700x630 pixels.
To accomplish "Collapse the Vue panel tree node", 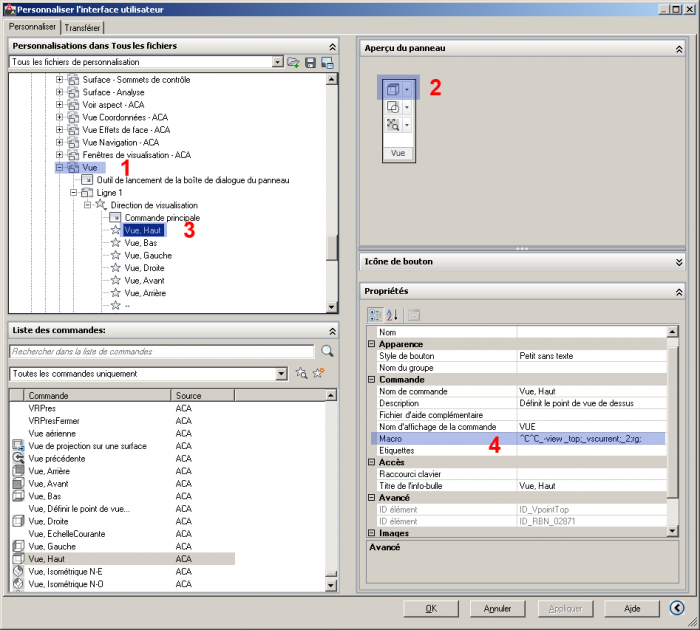I will pos(60,168).
